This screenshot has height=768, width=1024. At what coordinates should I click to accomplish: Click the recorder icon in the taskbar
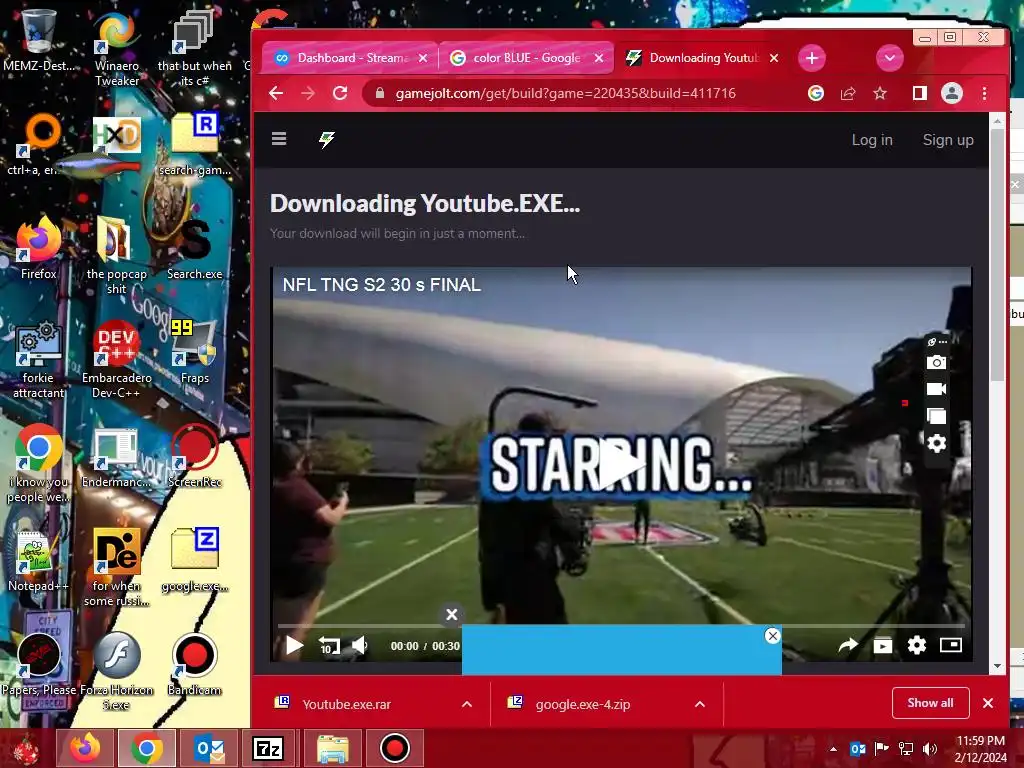[x=394, y=748]
